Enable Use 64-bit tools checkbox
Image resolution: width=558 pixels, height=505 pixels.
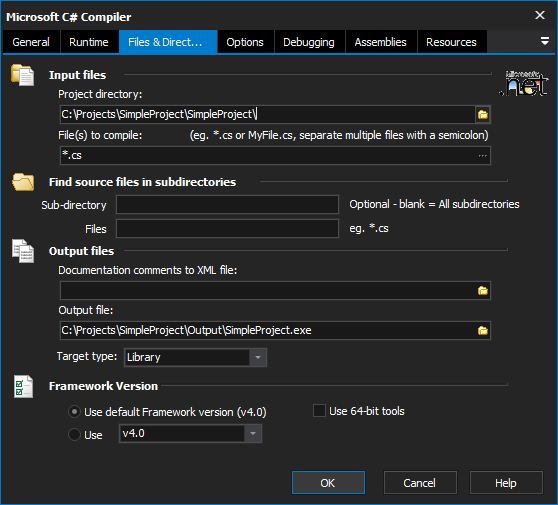click(319, 411)
